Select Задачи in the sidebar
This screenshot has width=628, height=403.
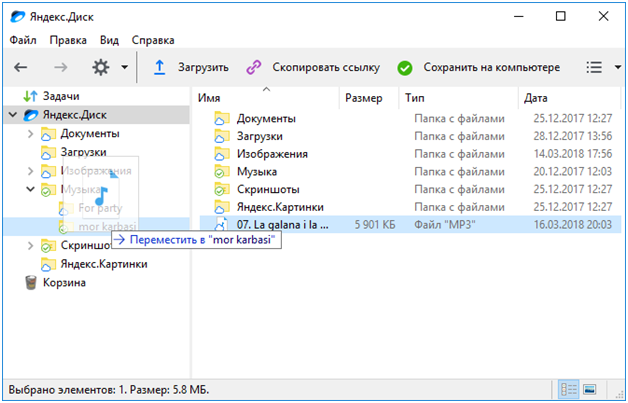coord(61,96)
